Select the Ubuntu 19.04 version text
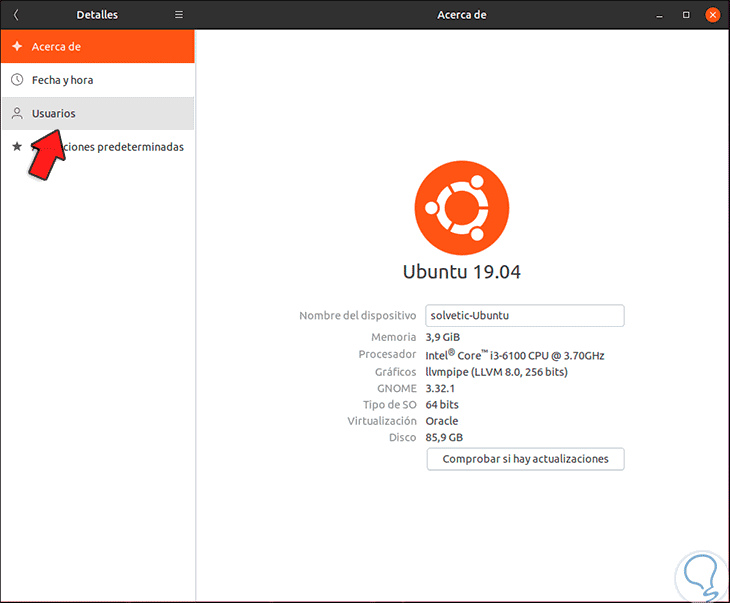This screenshot has height=603, width=730. coord(462,272)
